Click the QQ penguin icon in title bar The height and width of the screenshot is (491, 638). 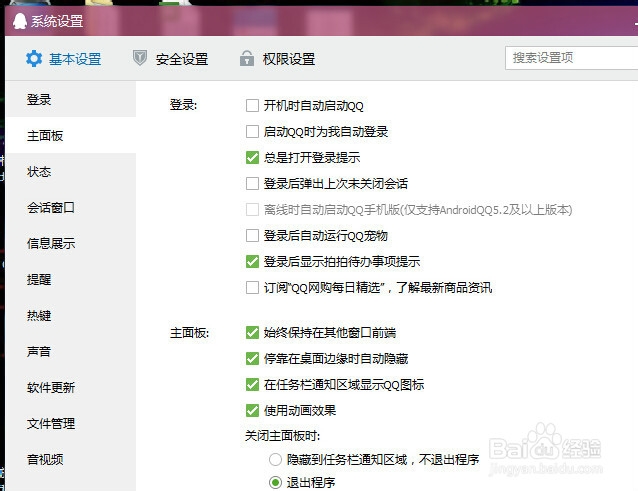pos(19,21)
